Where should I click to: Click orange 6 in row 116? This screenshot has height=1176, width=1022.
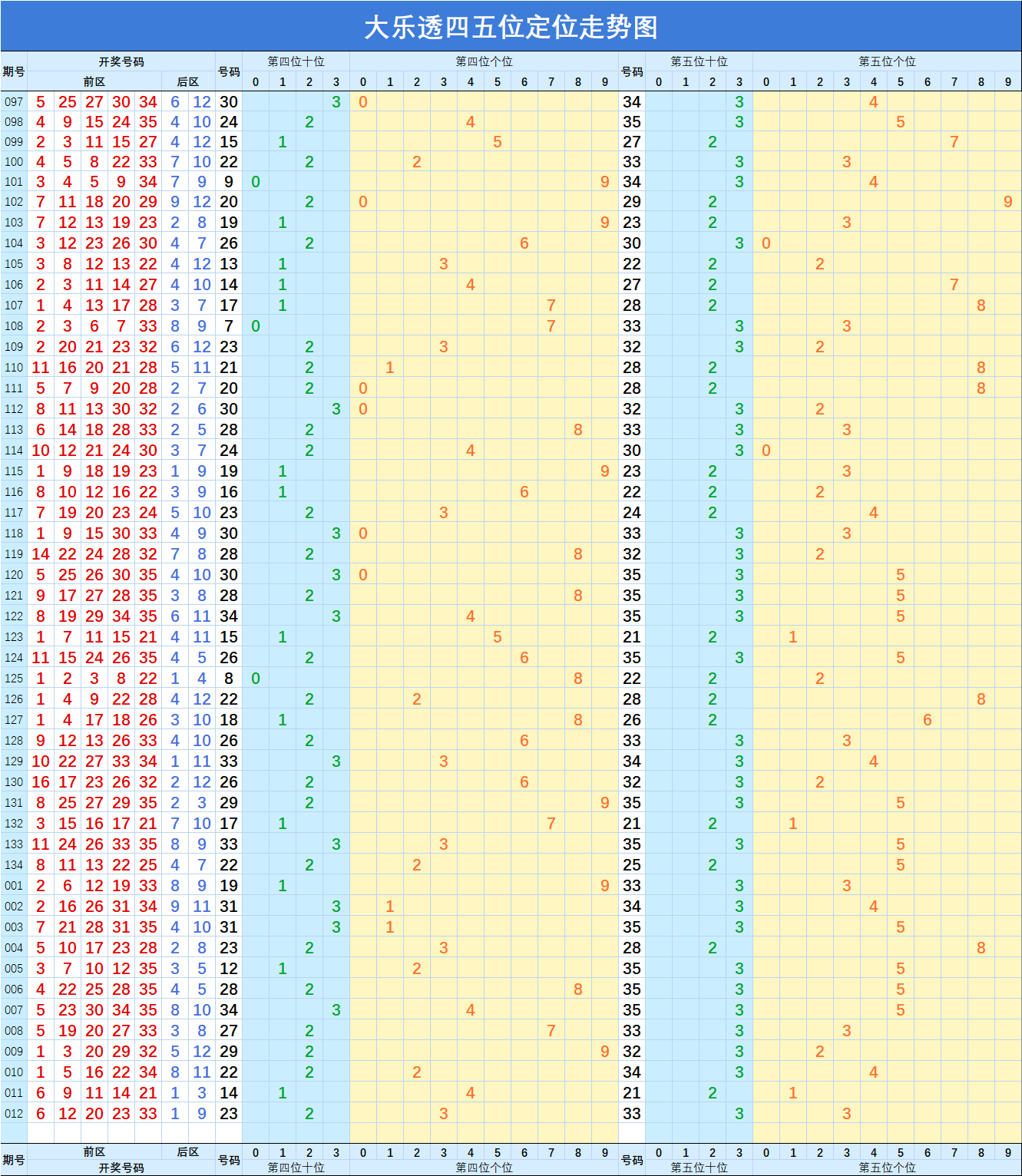pyautogui.click(x=524, y=491)
